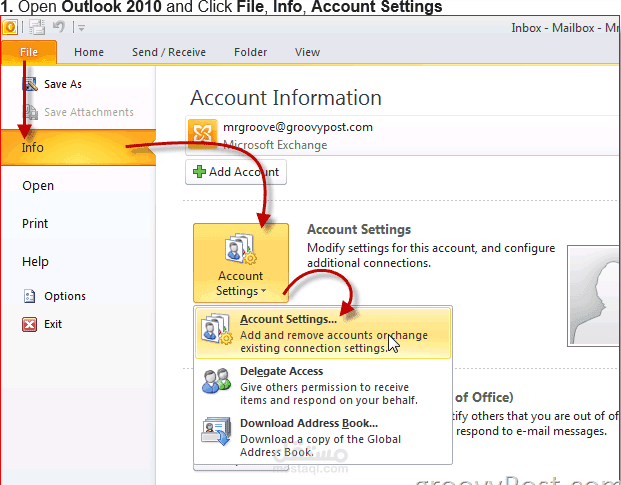Click the Account Settings section heading text

click(x=359, y=229)
